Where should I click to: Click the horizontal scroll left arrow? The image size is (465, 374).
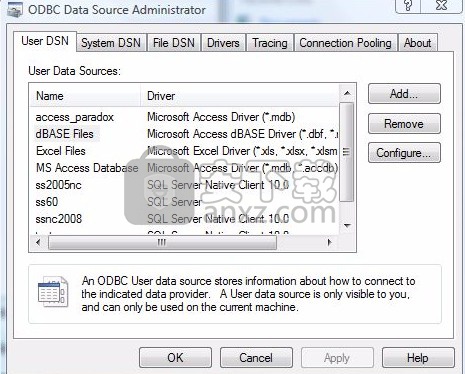(x=38, y=242)
